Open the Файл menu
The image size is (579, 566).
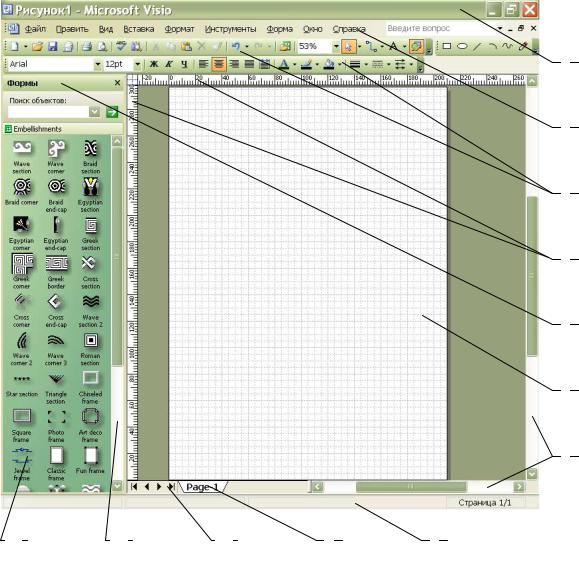35,29
